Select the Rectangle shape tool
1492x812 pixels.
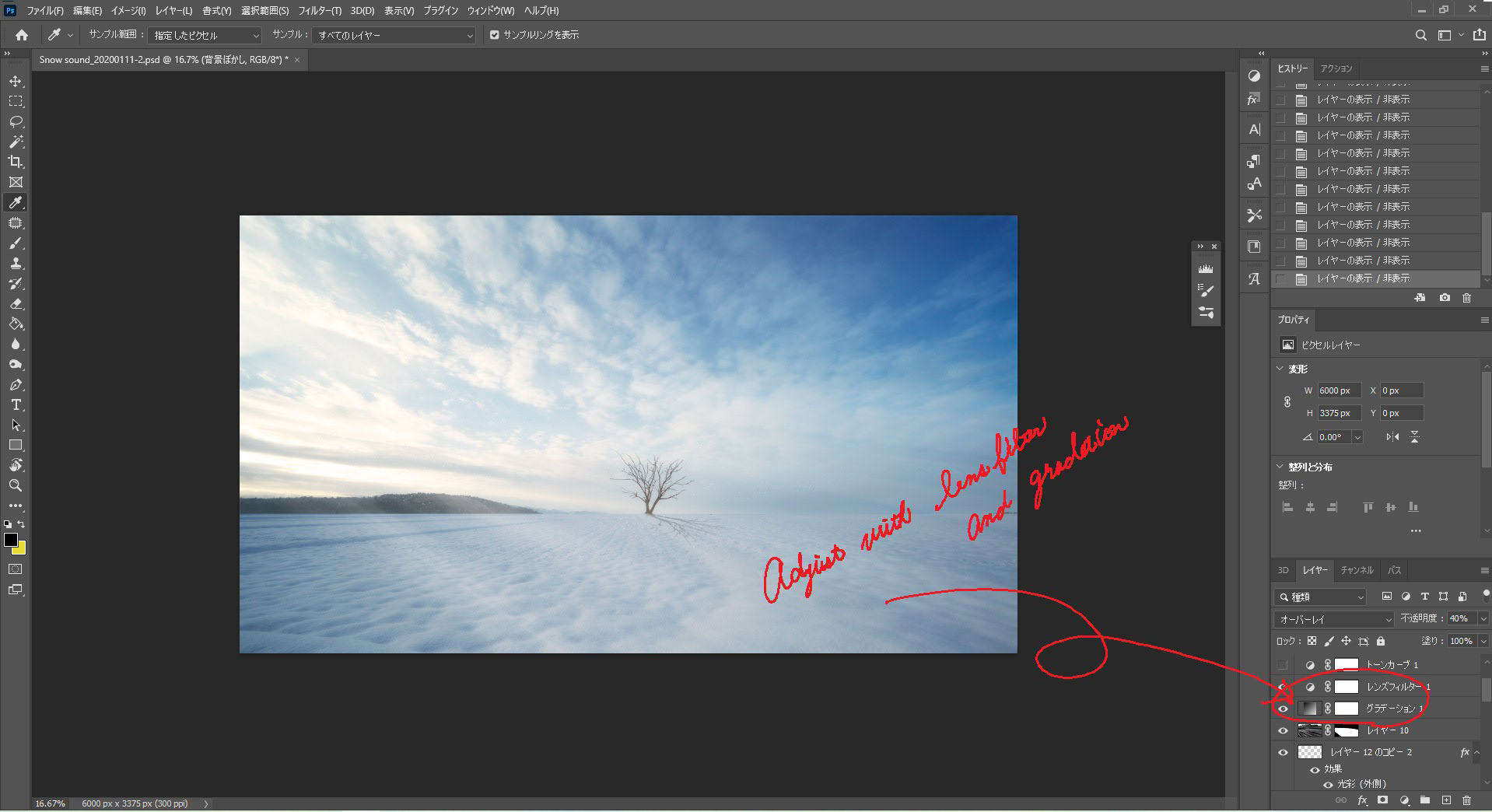click(16, 446)
